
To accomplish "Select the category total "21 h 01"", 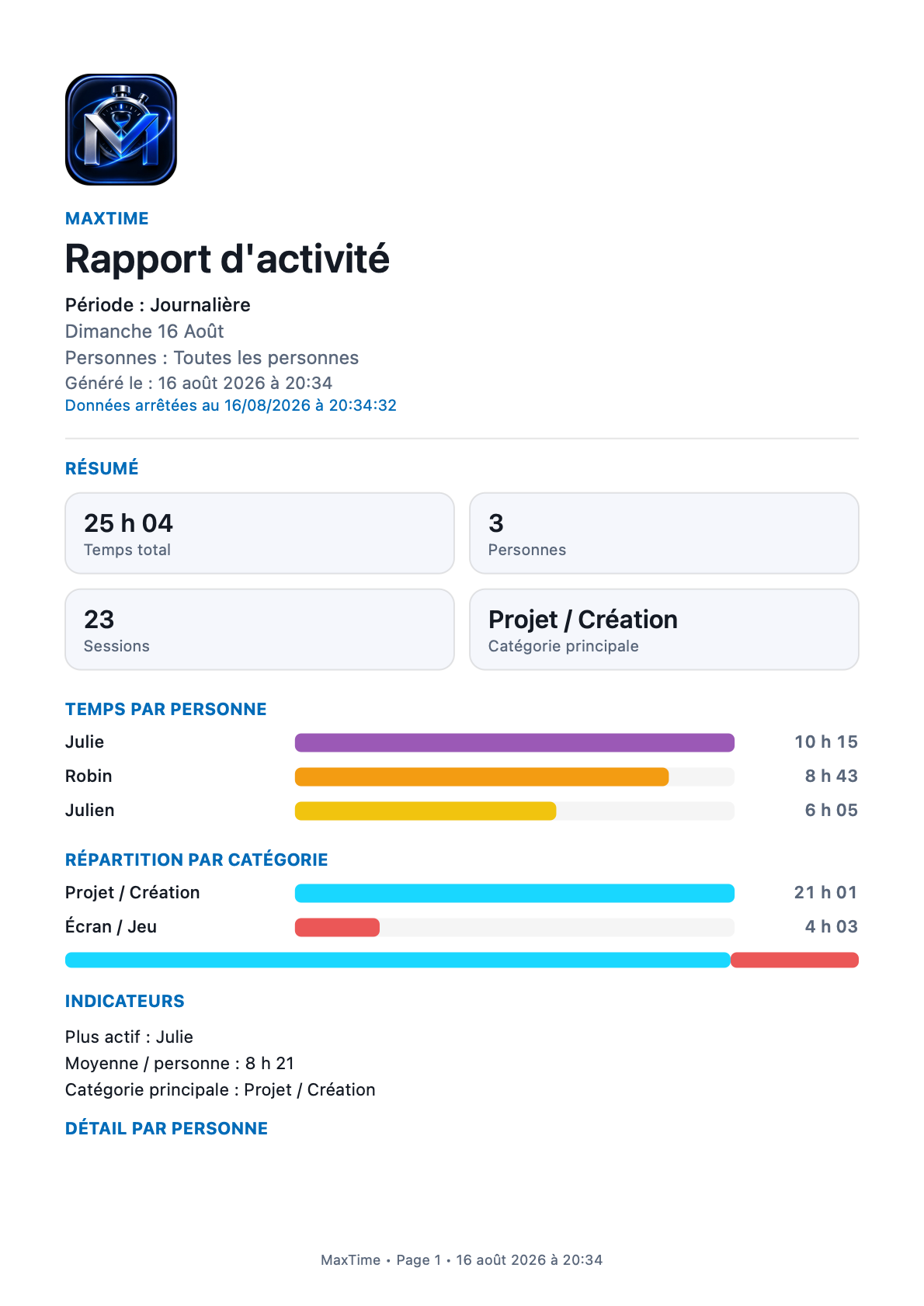I will [x=826, y=893].
